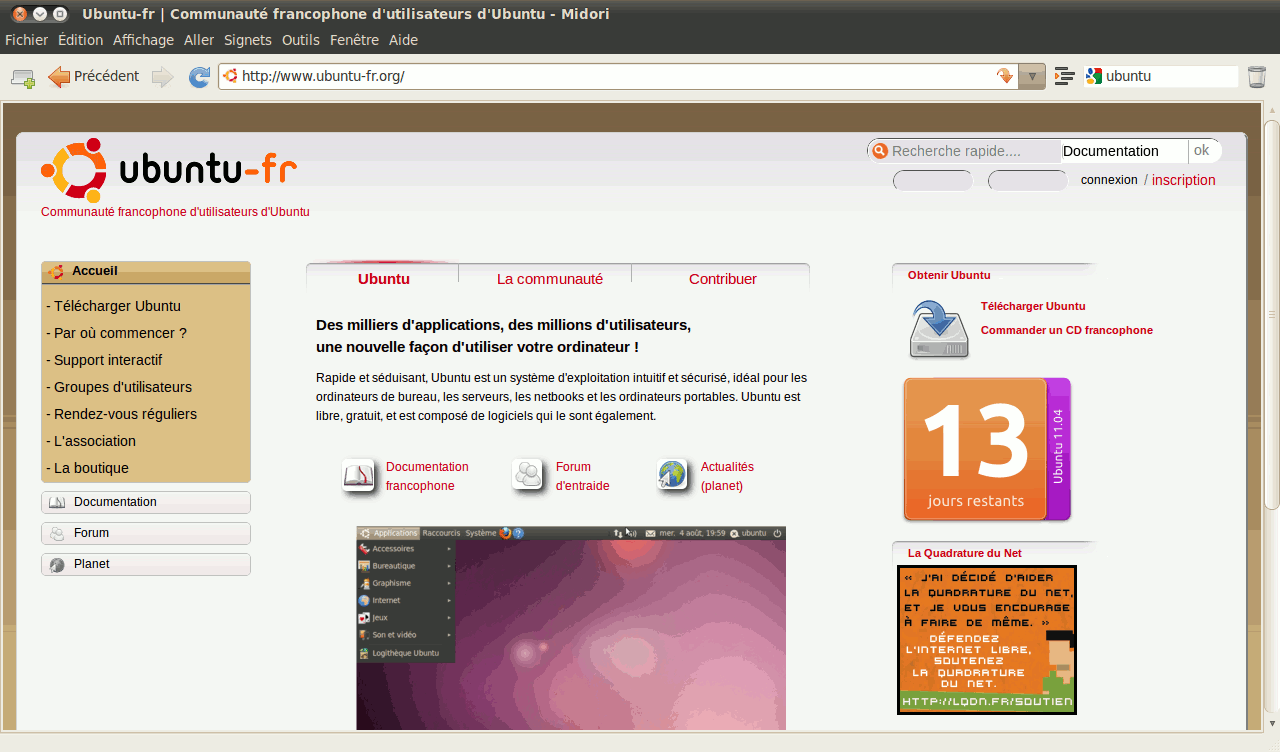
Task: Click the Télécharger Ubuntu drive download icon
Action: click(938, 329)
